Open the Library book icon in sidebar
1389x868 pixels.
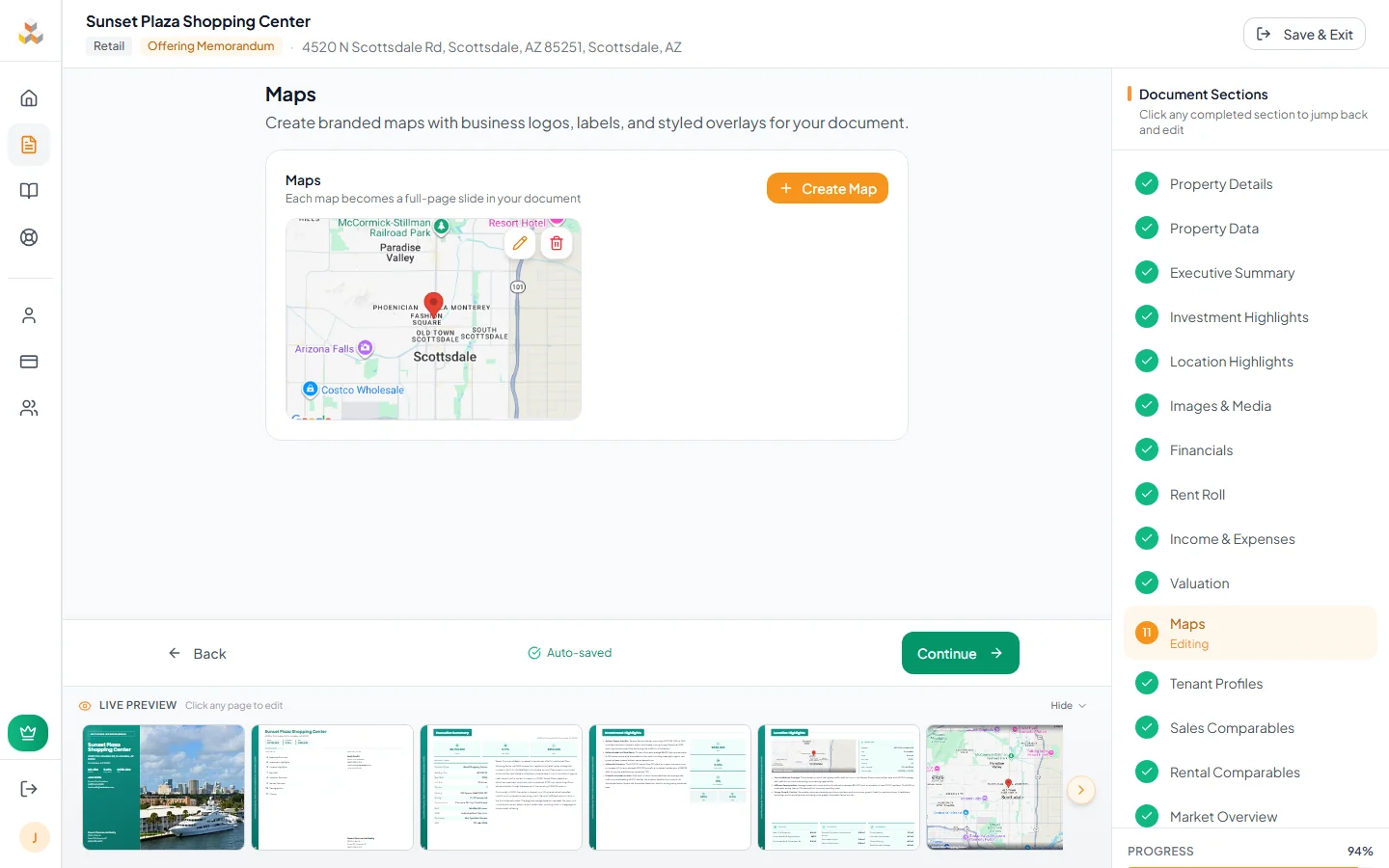28,190
